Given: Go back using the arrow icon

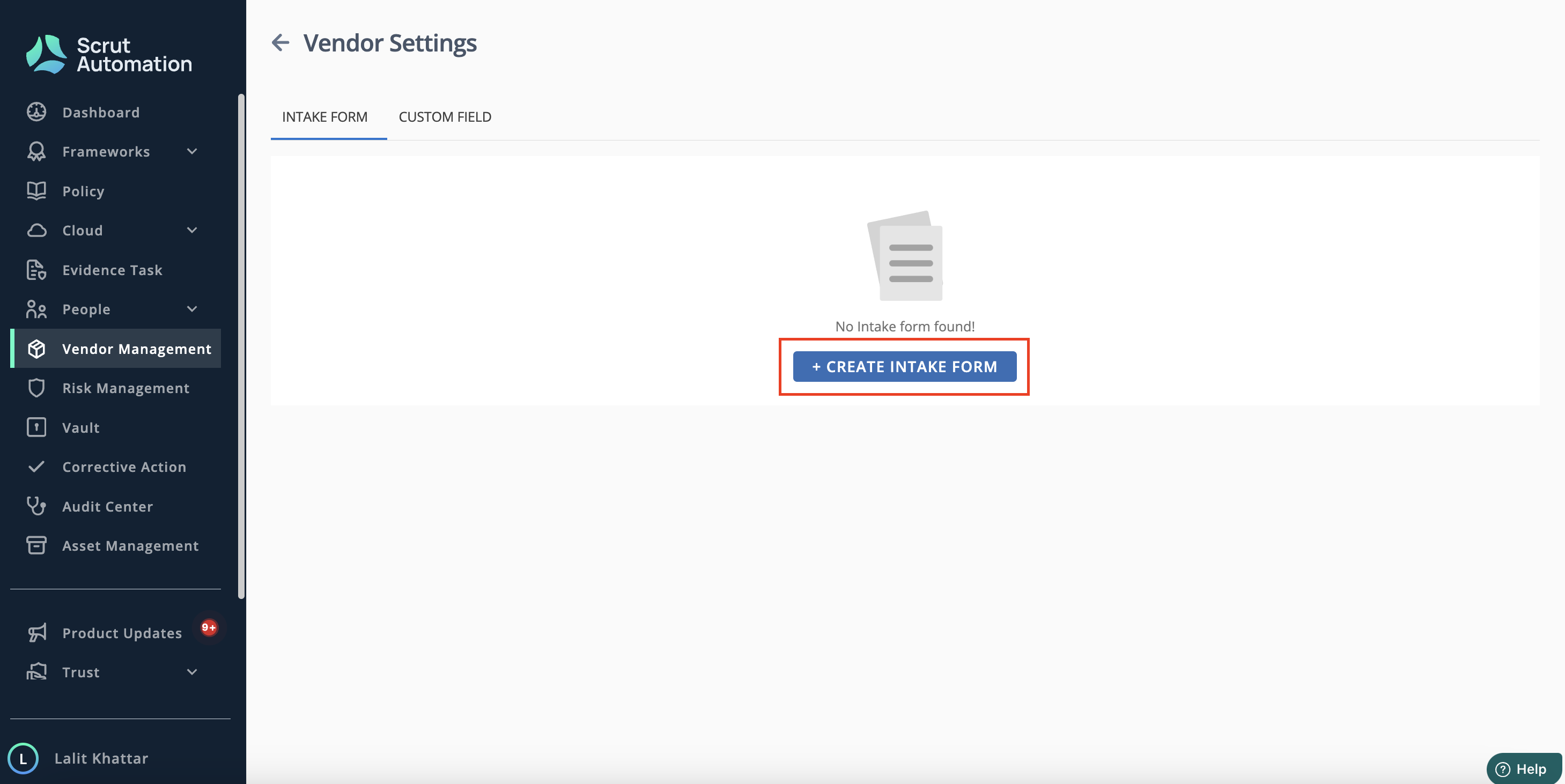Looking at the screenshot, I should [280, 42].
